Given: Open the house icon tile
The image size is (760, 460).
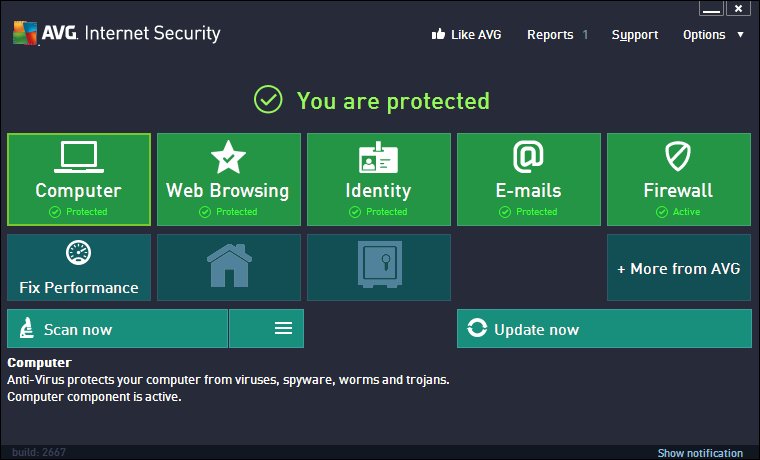Looking at the screenshot, I should point(229,268).
